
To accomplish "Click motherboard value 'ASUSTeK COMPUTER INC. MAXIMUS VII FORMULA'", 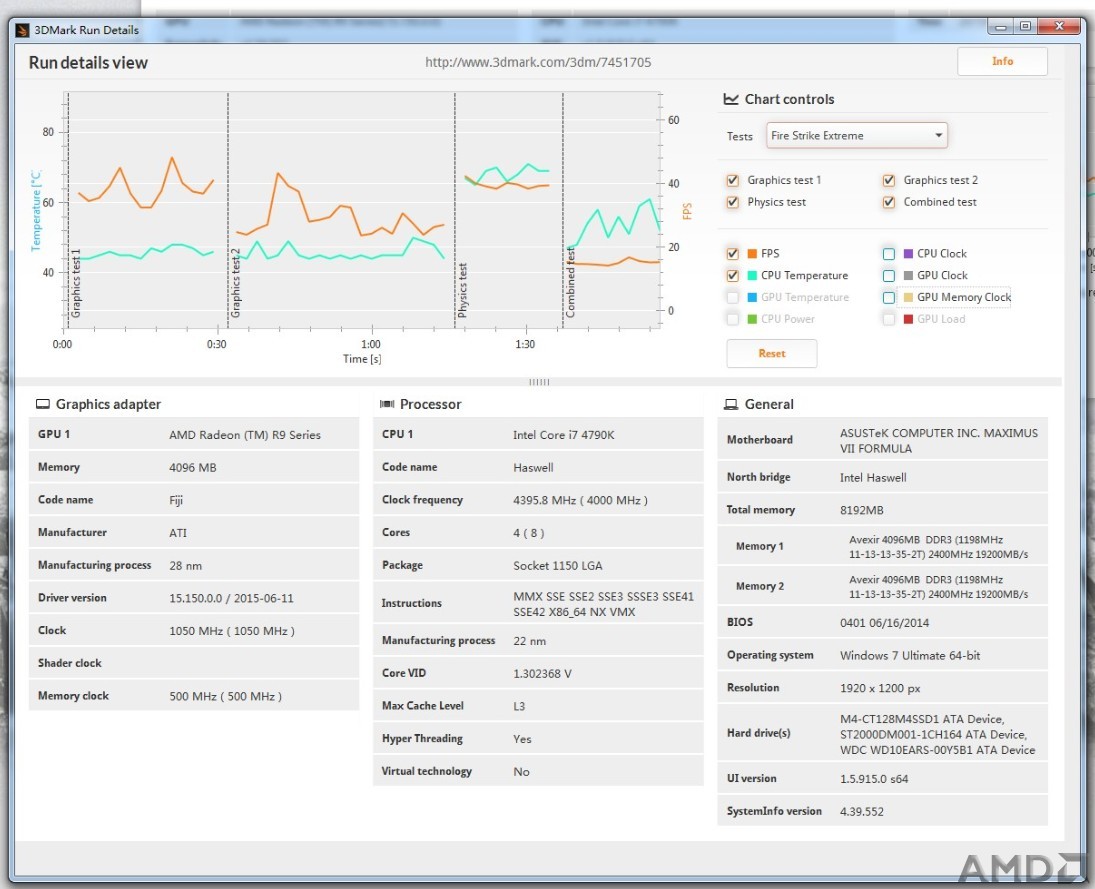I will [x=939, y=441].
